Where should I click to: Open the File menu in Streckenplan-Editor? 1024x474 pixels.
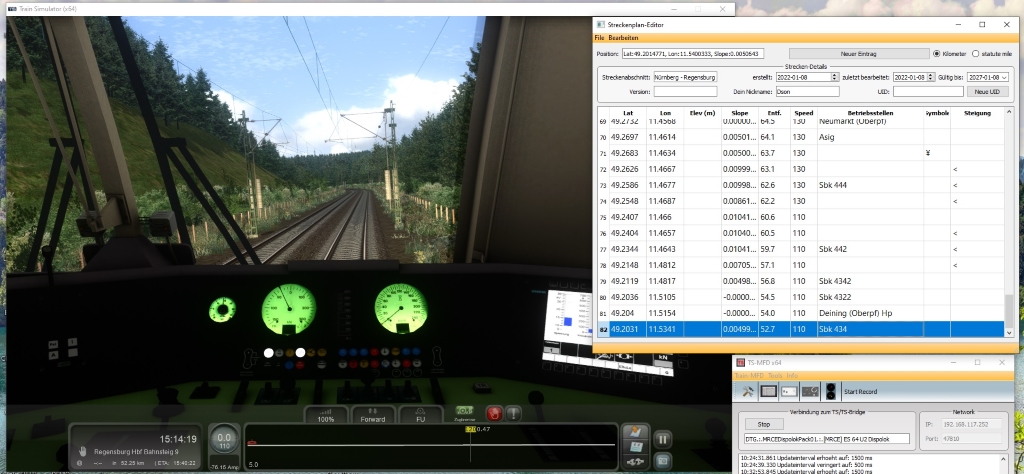tap(599, 38)
